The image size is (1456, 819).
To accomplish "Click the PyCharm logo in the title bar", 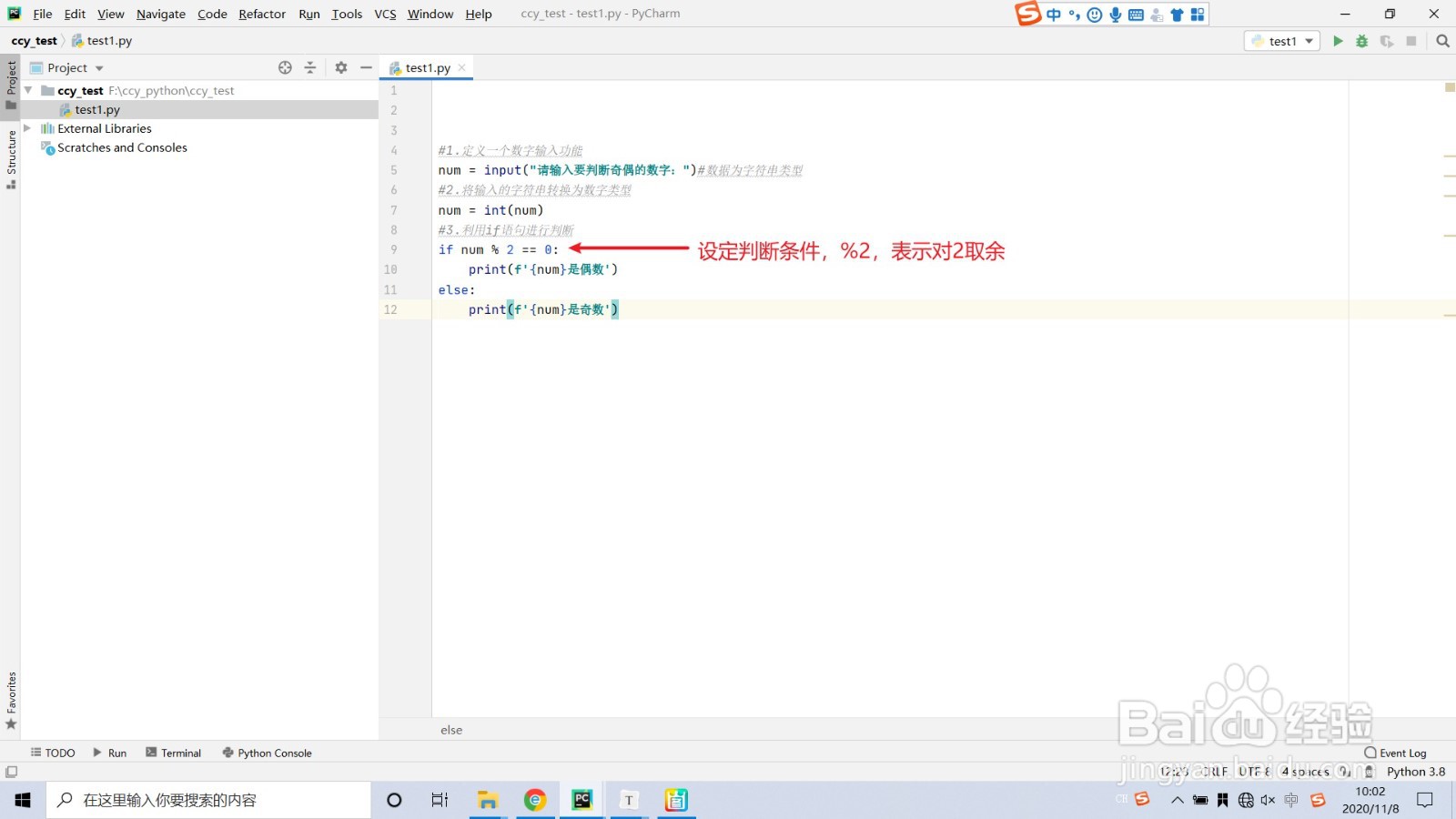I will [15, 14].
